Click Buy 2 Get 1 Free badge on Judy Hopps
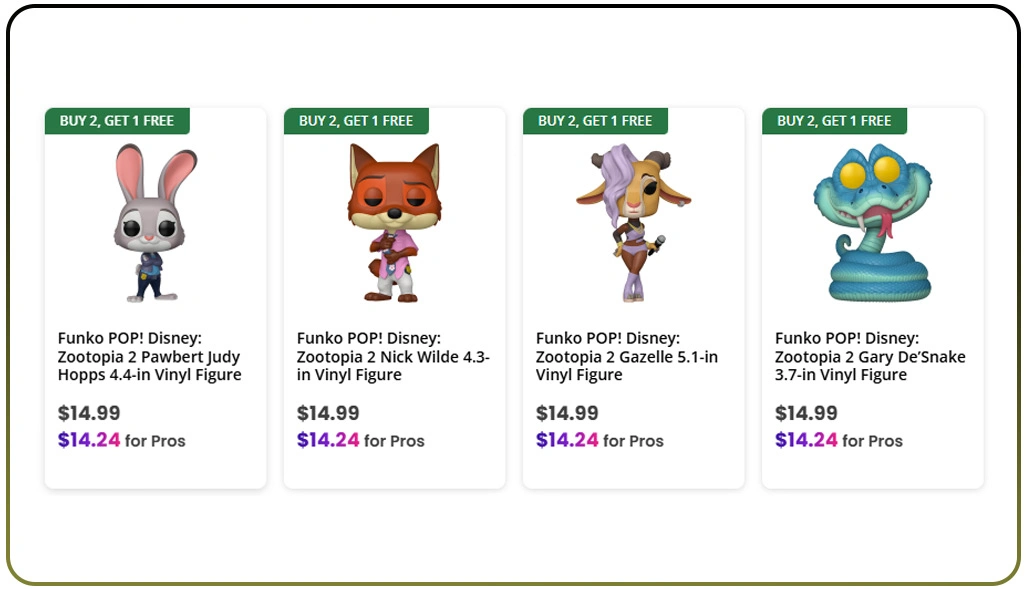1026x589 pixels. point(117,121)
